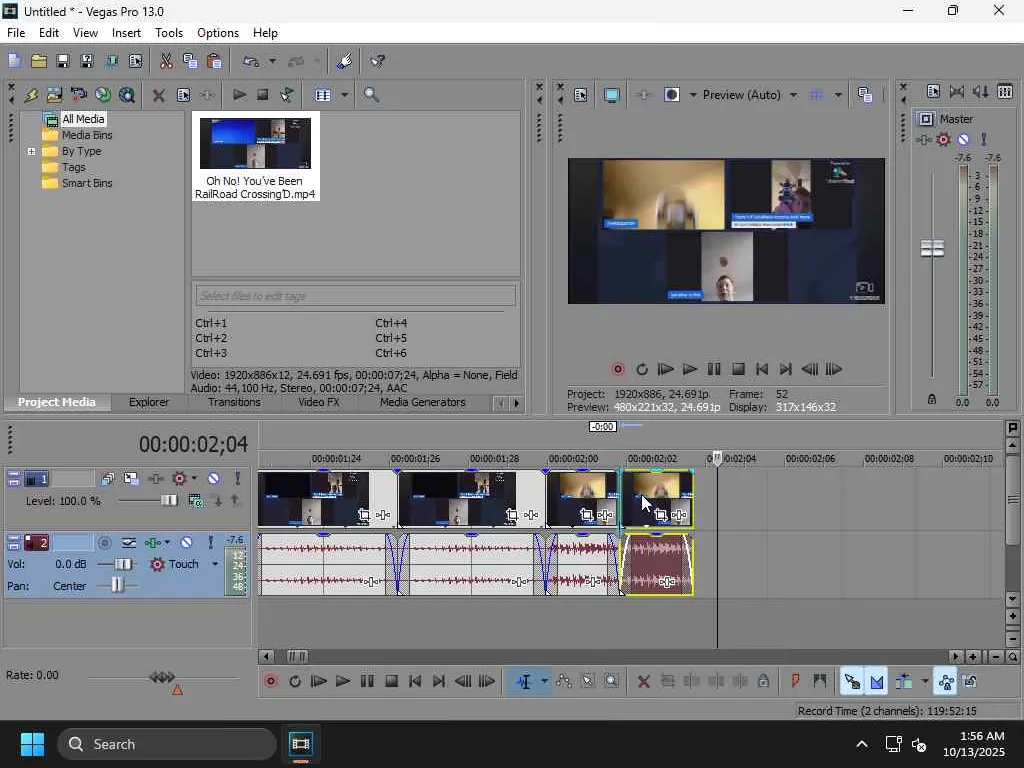Open the File menu
Image resolution: width=1024 pixels, height=768 pixels.
16,33
